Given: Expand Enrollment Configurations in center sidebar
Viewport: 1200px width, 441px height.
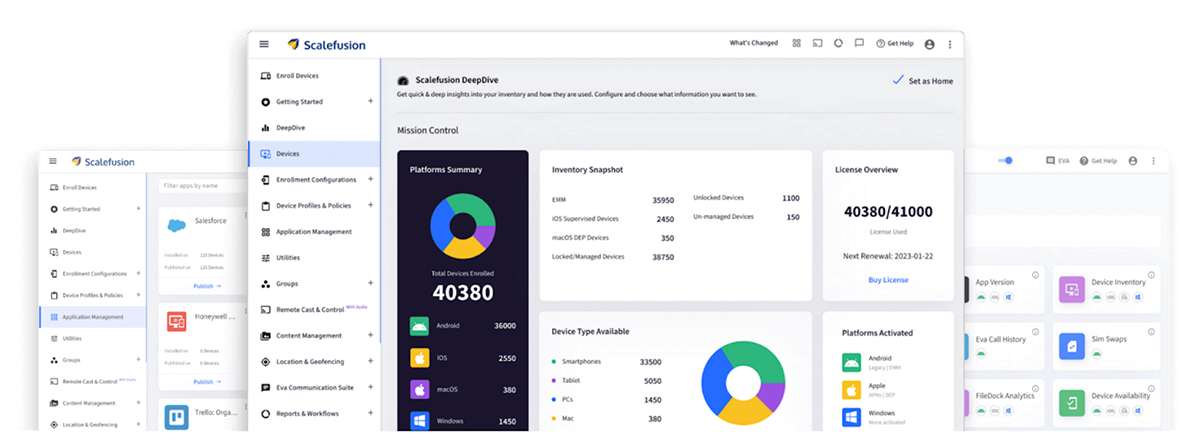Looking at the screenshot, I should coord(370,179).
